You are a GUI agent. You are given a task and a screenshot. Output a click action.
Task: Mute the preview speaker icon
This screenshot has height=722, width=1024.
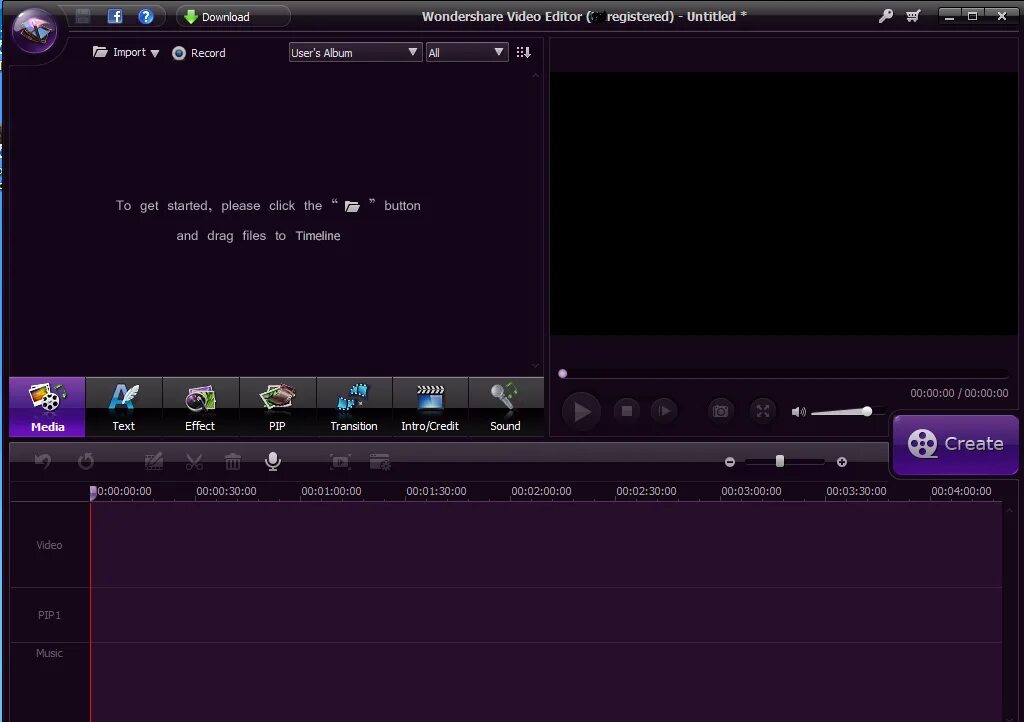(798, 412)
